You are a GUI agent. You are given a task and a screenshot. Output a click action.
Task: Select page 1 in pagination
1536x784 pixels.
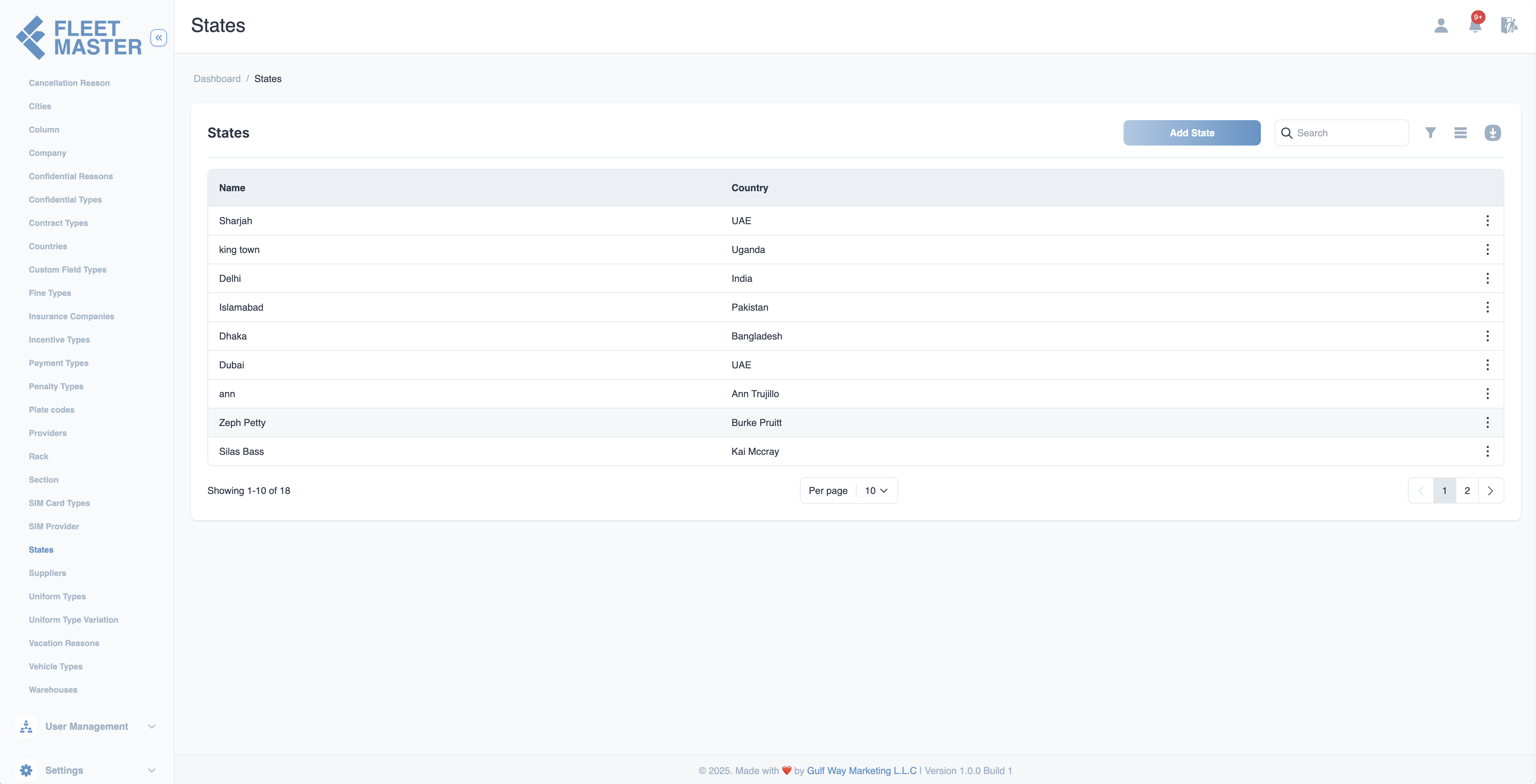tap(1444, 491)
